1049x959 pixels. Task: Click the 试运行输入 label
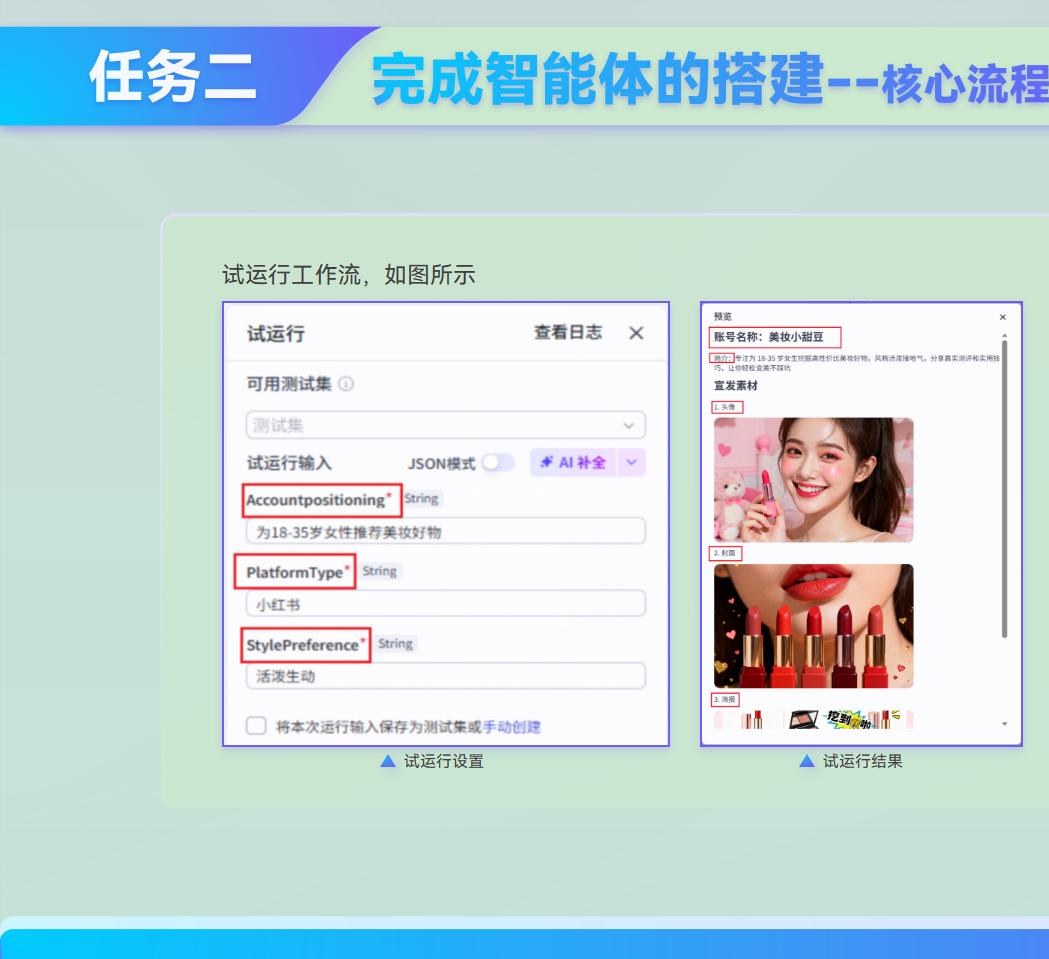[289, 462]
